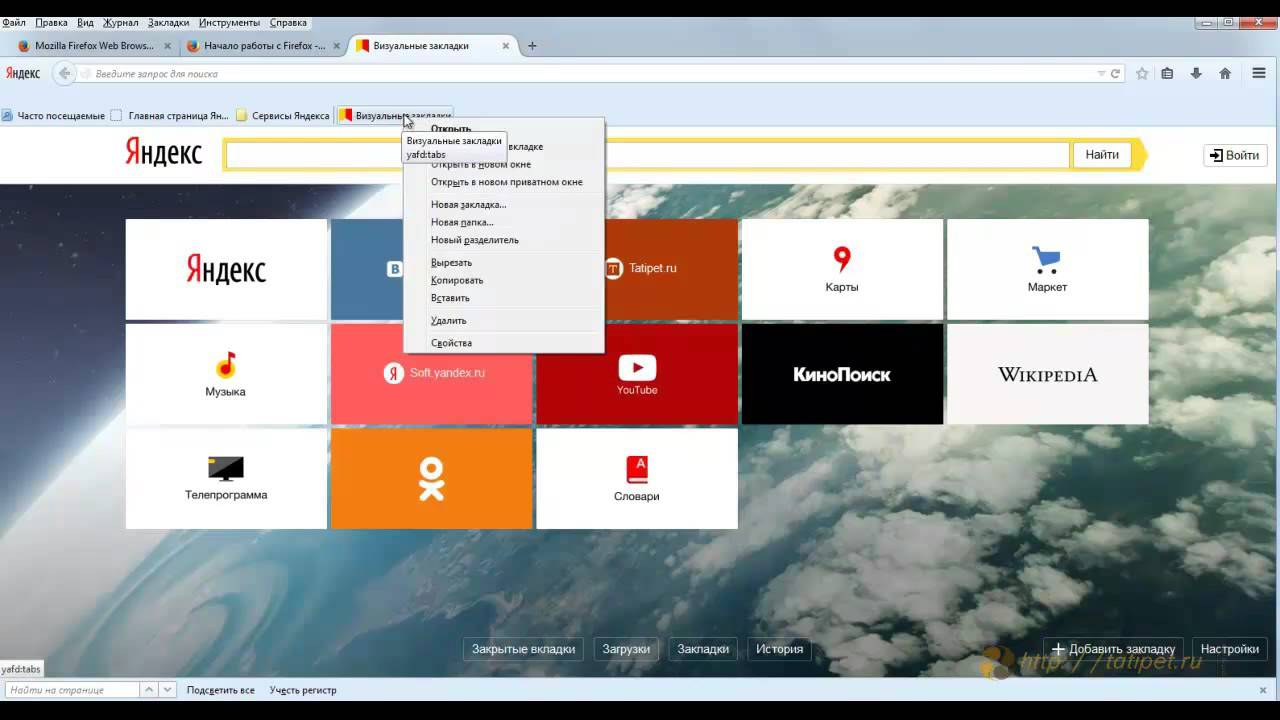Click the Закладки button at bottom
This screenshot has width=1280, height=720.
(703, 649)
